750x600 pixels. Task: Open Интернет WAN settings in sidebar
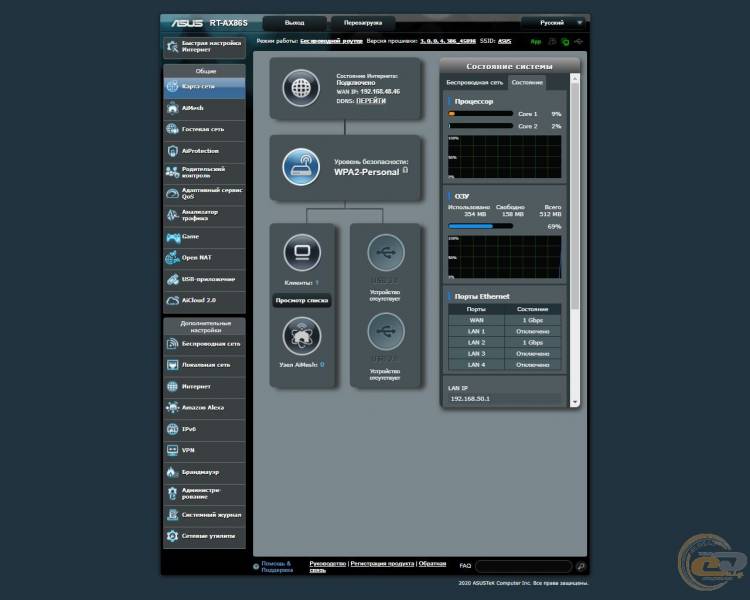[x=204, y=387]
